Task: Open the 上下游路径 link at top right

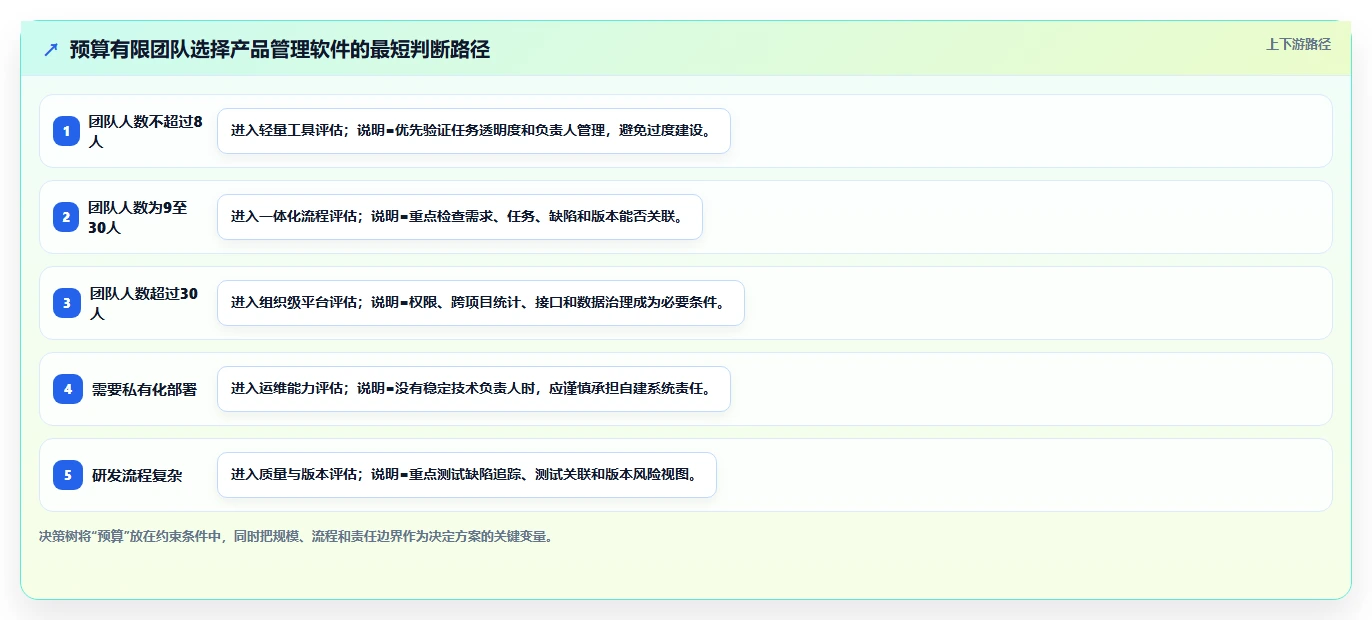Action: tap(1298, 44)
